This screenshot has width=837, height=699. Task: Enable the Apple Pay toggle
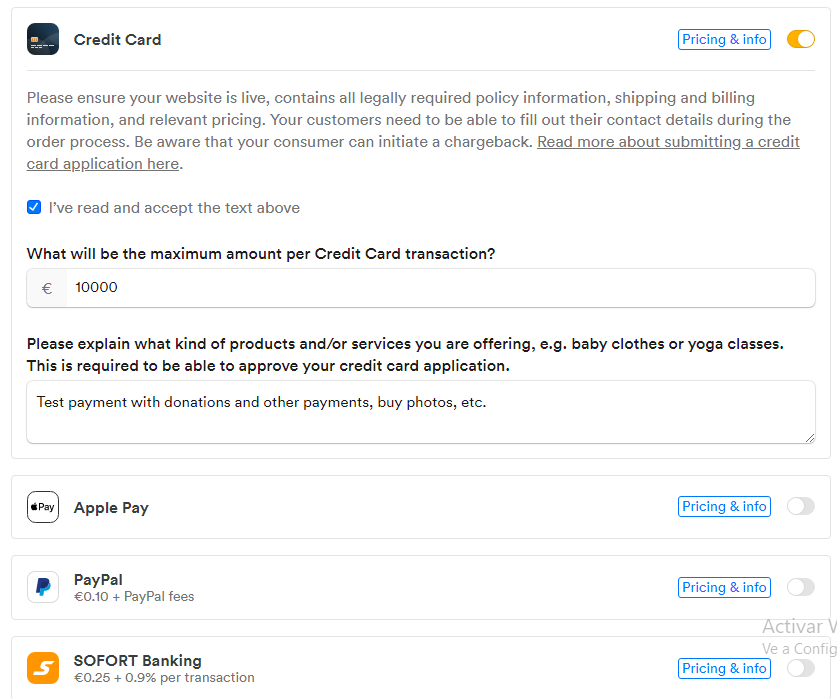point(801,507)
